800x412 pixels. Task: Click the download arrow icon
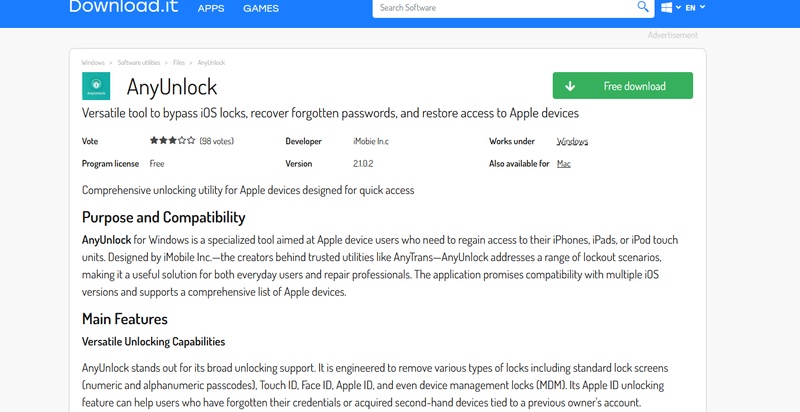[x=570, y=86]
